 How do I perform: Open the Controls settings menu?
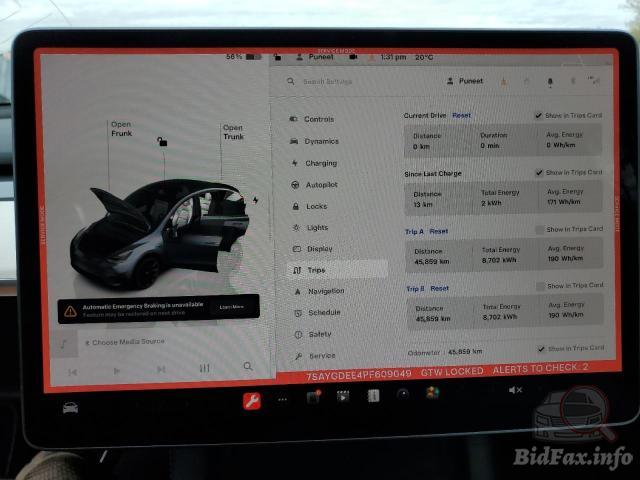click(318, 119)
